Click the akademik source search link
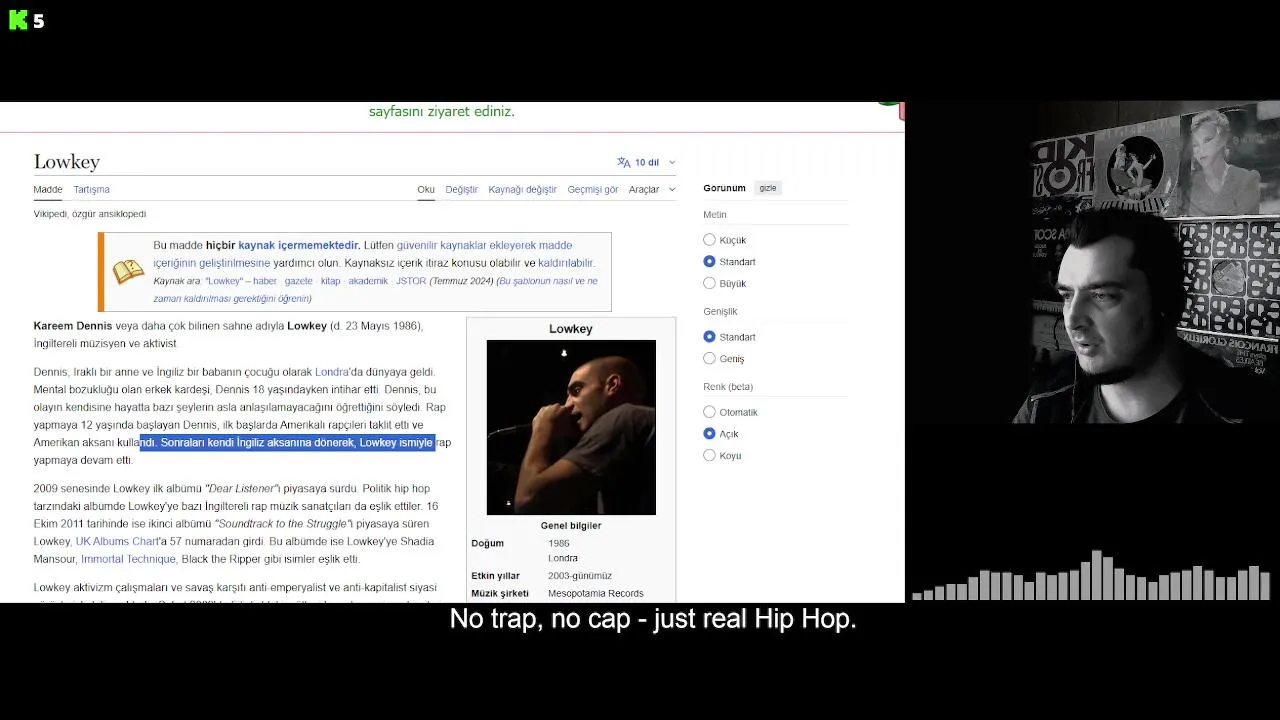Image resolution: width=1280 pixels, height=720 pixels. pyautogui.click(x=368, y=281)
